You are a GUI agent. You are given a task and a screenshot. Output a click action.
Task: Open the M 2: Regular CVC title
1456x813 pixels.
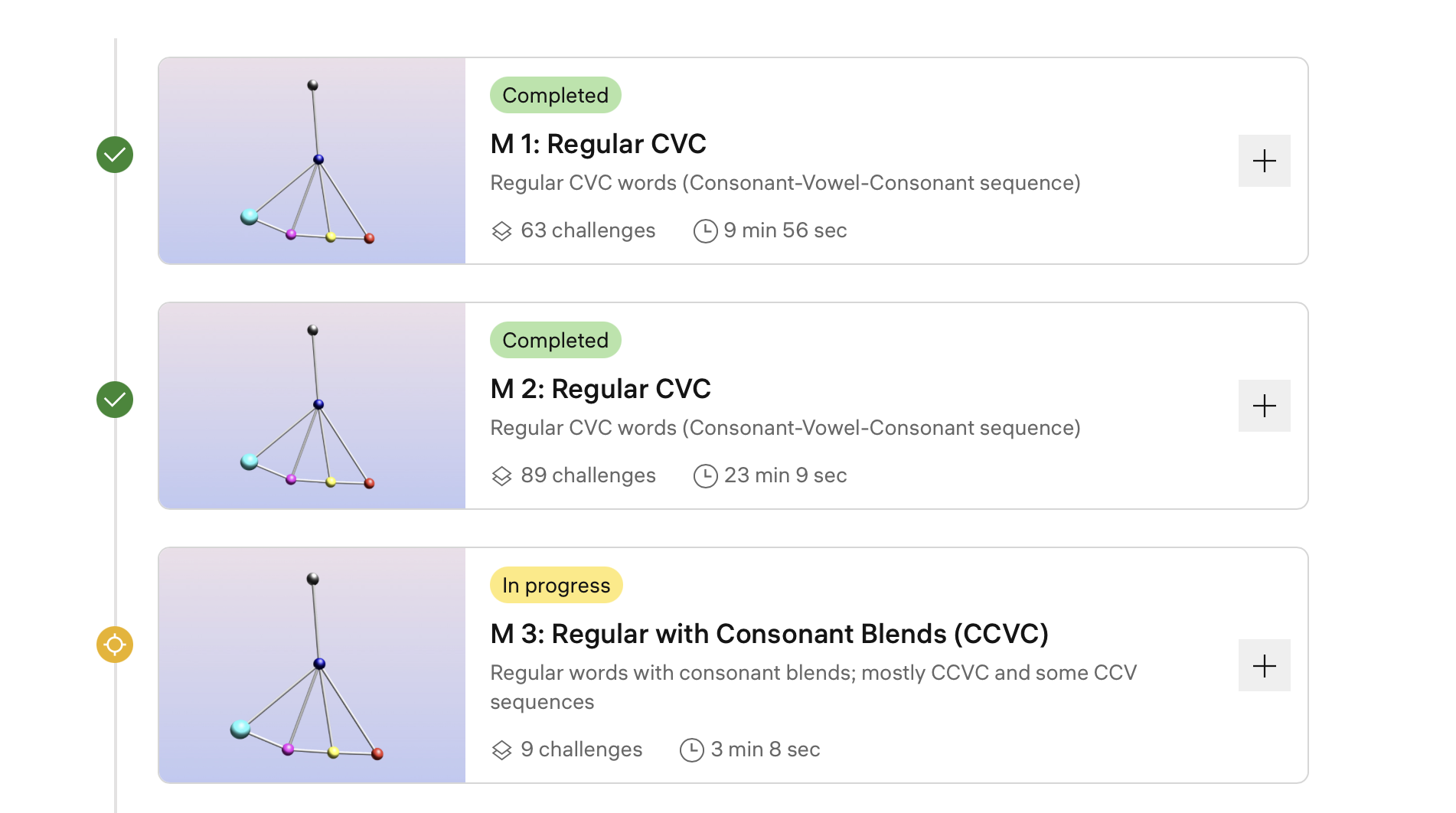click(600, 389)
